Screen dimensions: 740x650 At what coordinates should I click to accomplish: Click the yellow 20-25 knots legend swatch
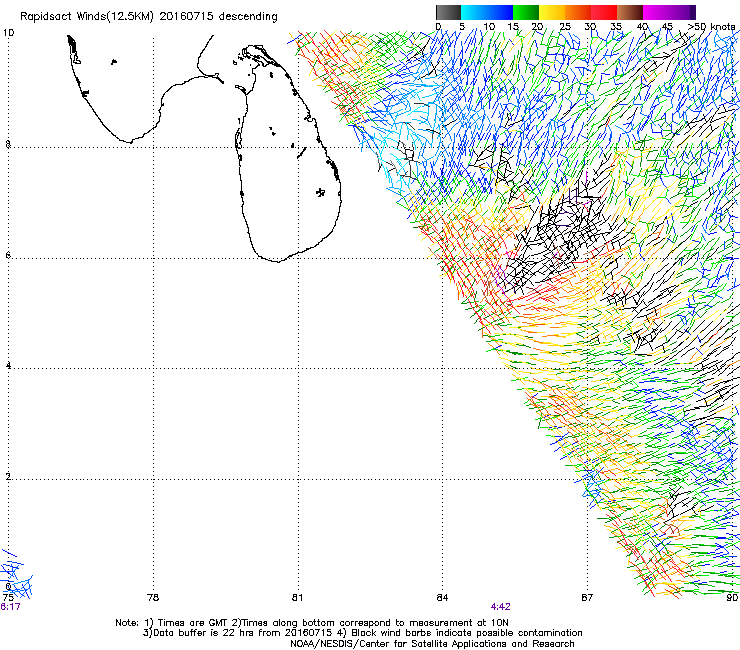coord(552,12)
